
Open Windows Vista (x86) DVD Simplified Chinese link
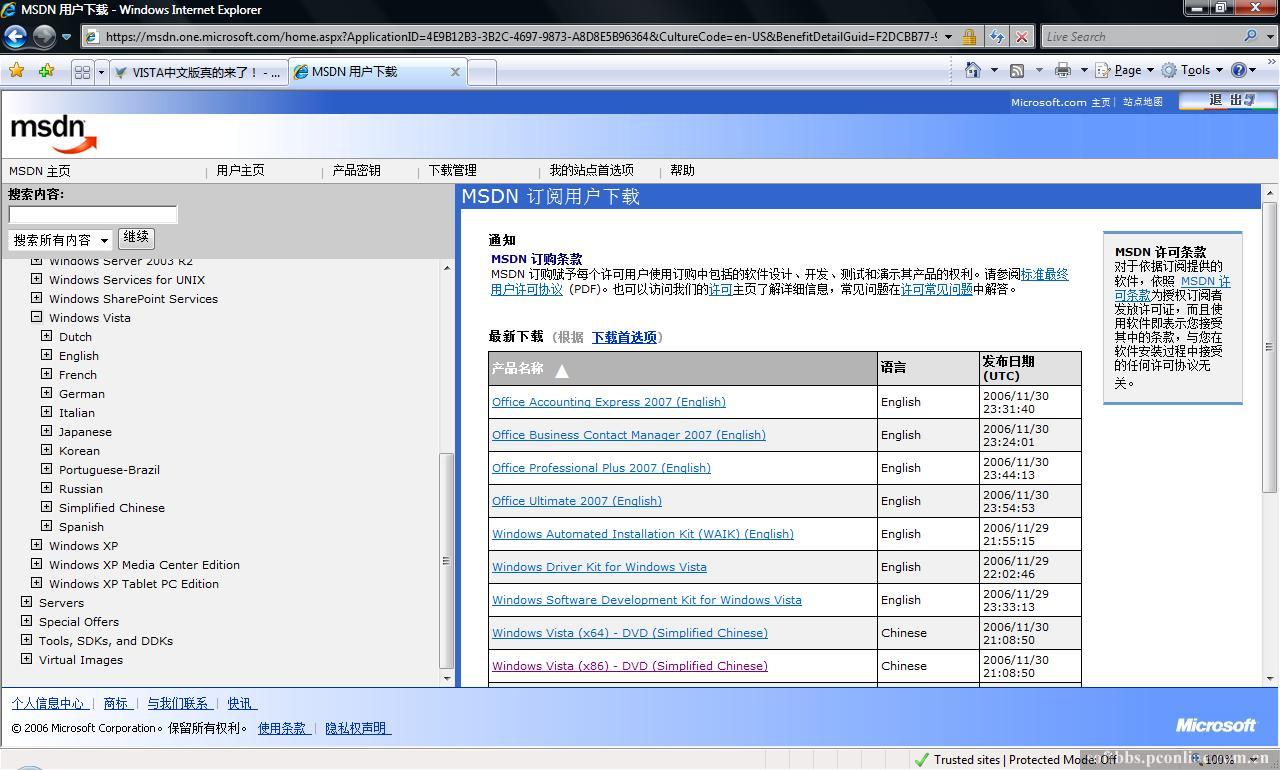[x=630, y=666]
